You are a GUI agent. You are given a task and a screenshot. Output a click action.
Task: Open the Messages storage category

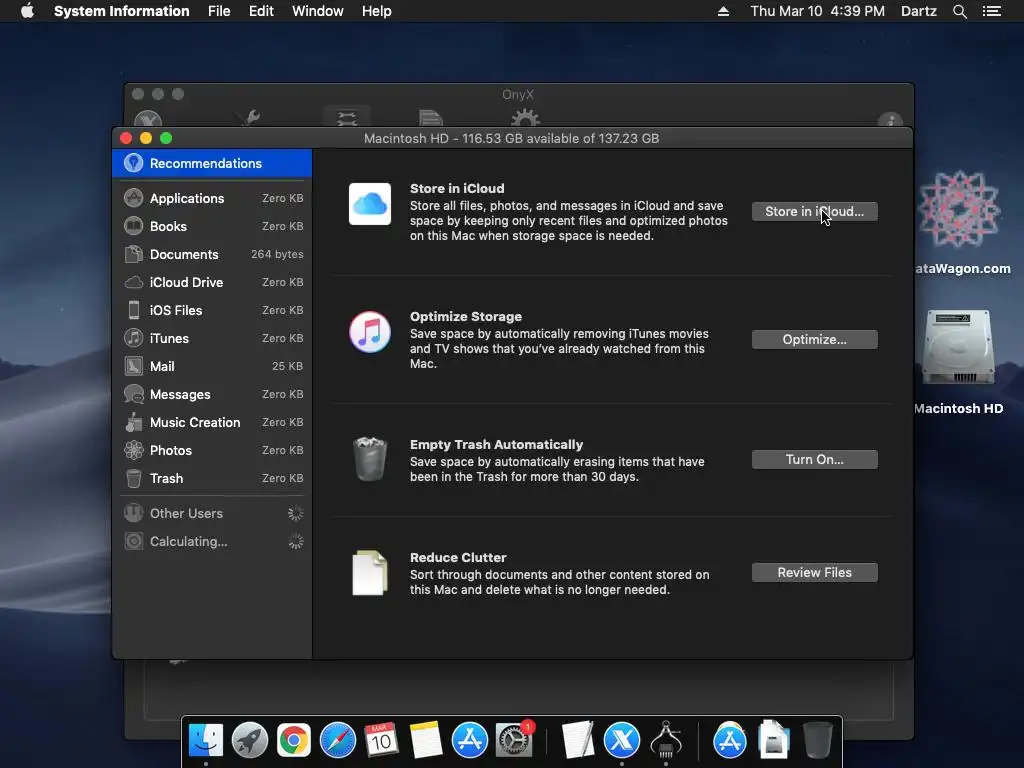click(x=212, y=394)
